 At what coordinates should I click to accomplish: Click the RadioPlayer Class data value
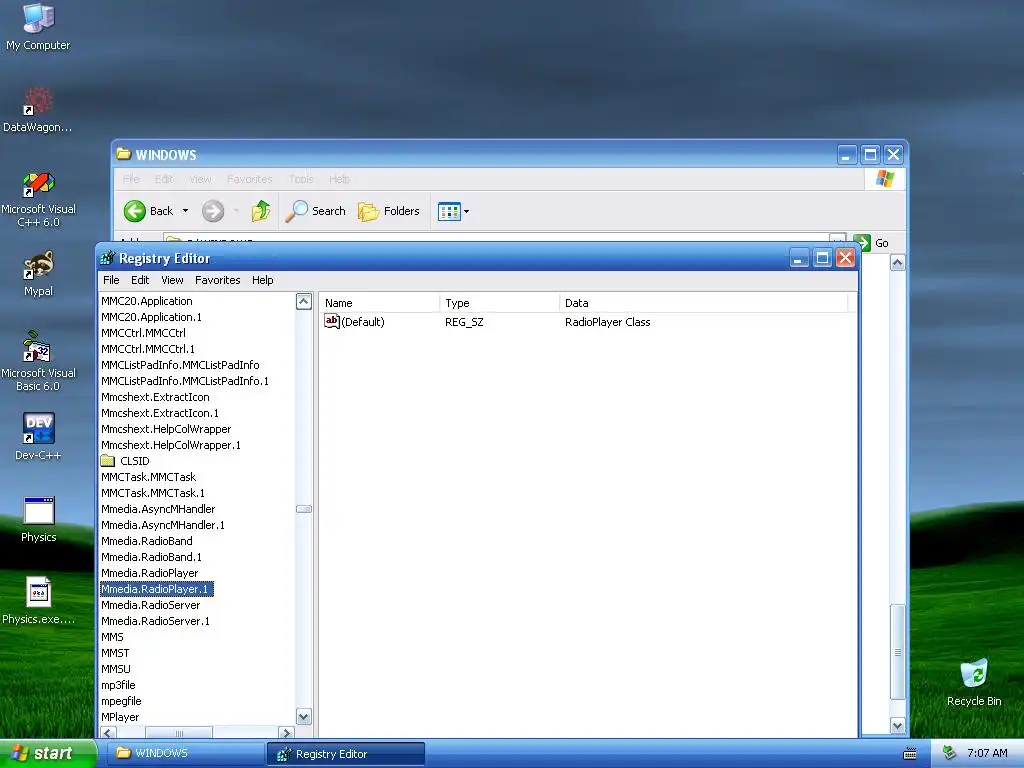click(x=607, y=322)
